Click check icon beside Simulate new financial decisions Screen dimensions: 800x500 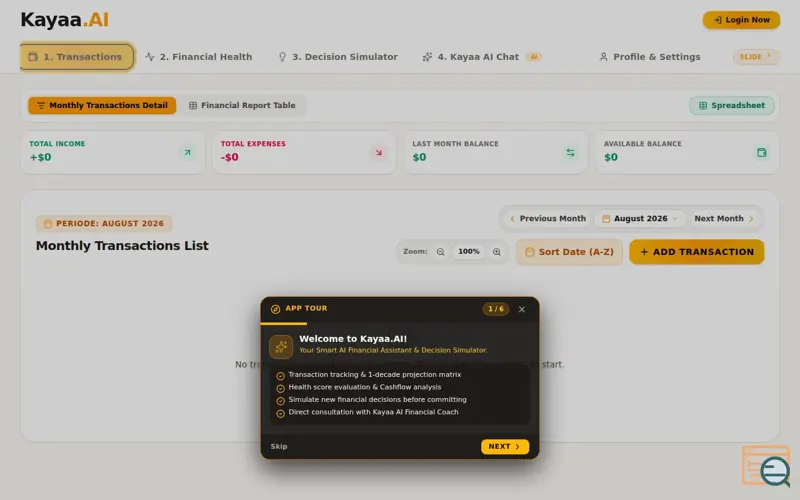click(x=280, y=401)
